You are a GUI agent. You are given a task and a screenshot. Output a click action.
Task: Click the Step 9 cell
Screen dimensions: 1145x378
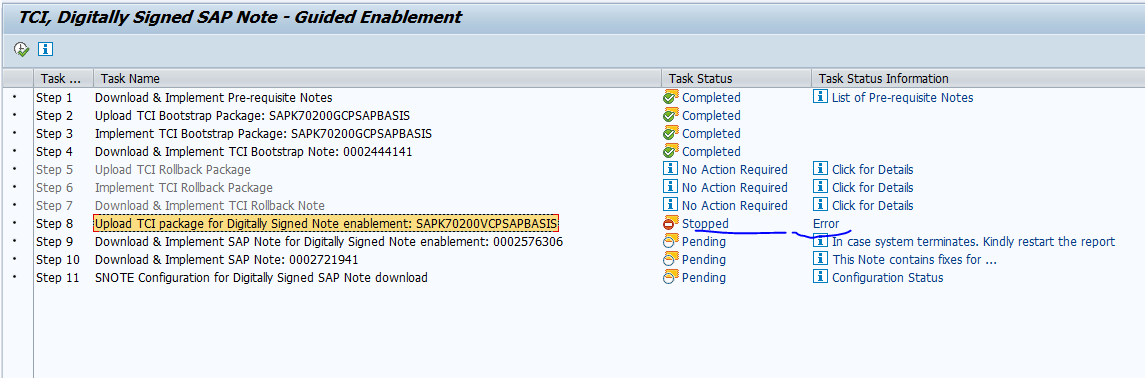coord(55,242)
